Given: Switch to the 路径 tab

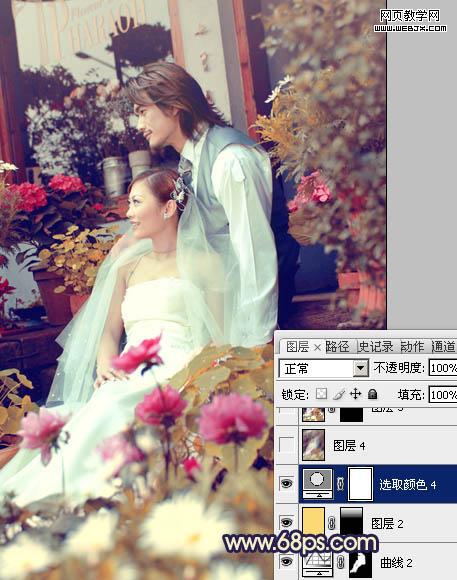Looking at the screenshot, I should point(337,347).
